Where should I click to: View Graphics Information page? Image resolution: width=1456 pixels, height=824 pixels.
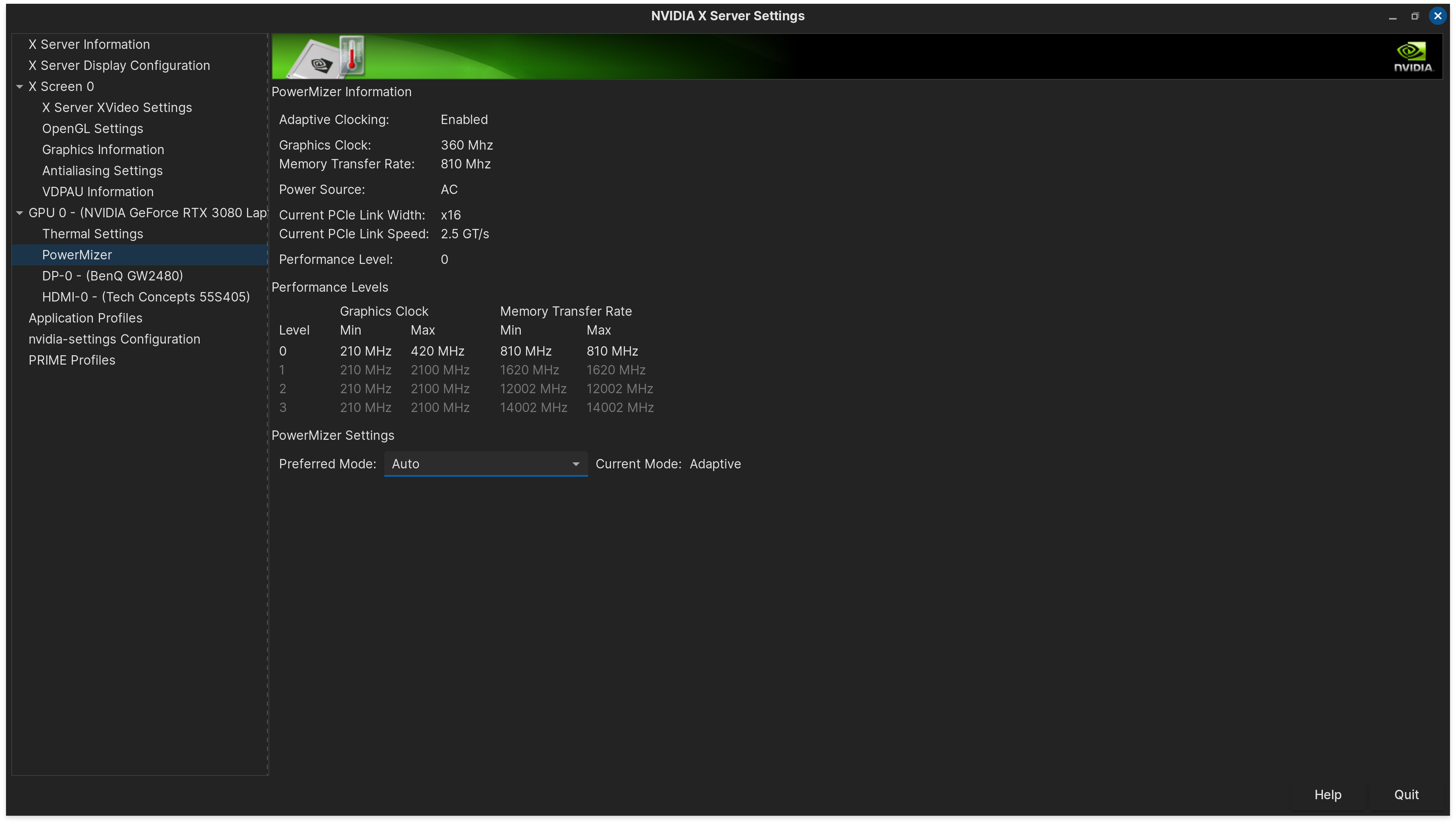tap(103, 149)
